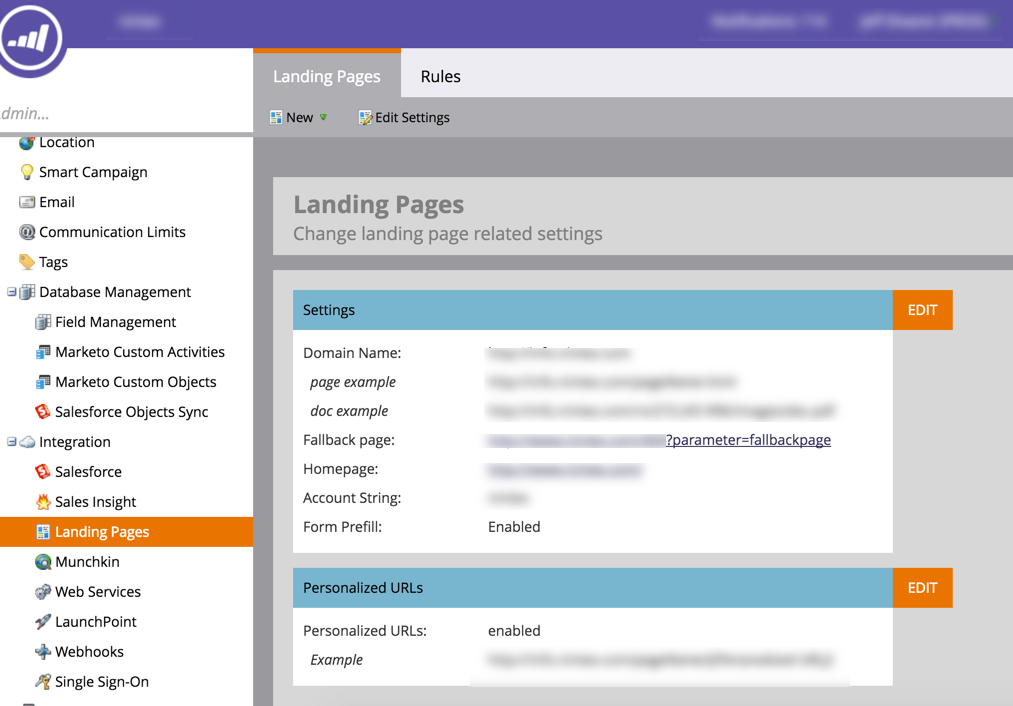The width and height of the screenshot is (1013, 706).
Task: Click 'Change landing page related settings' text
Action: pyautogui.click(x=448, y=234)
